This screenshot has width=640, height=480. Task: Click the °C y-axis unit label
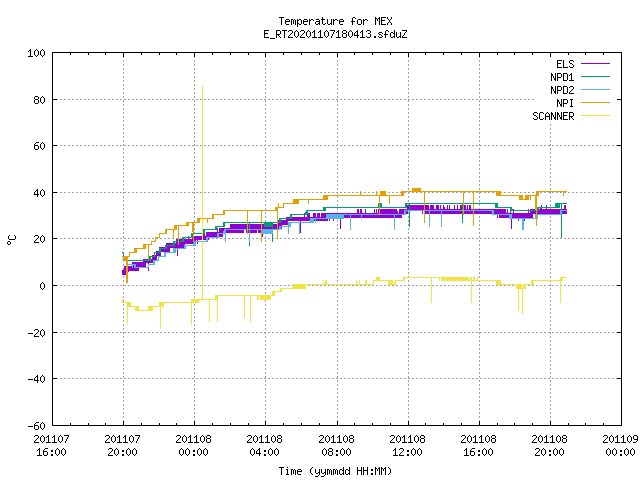11,240
